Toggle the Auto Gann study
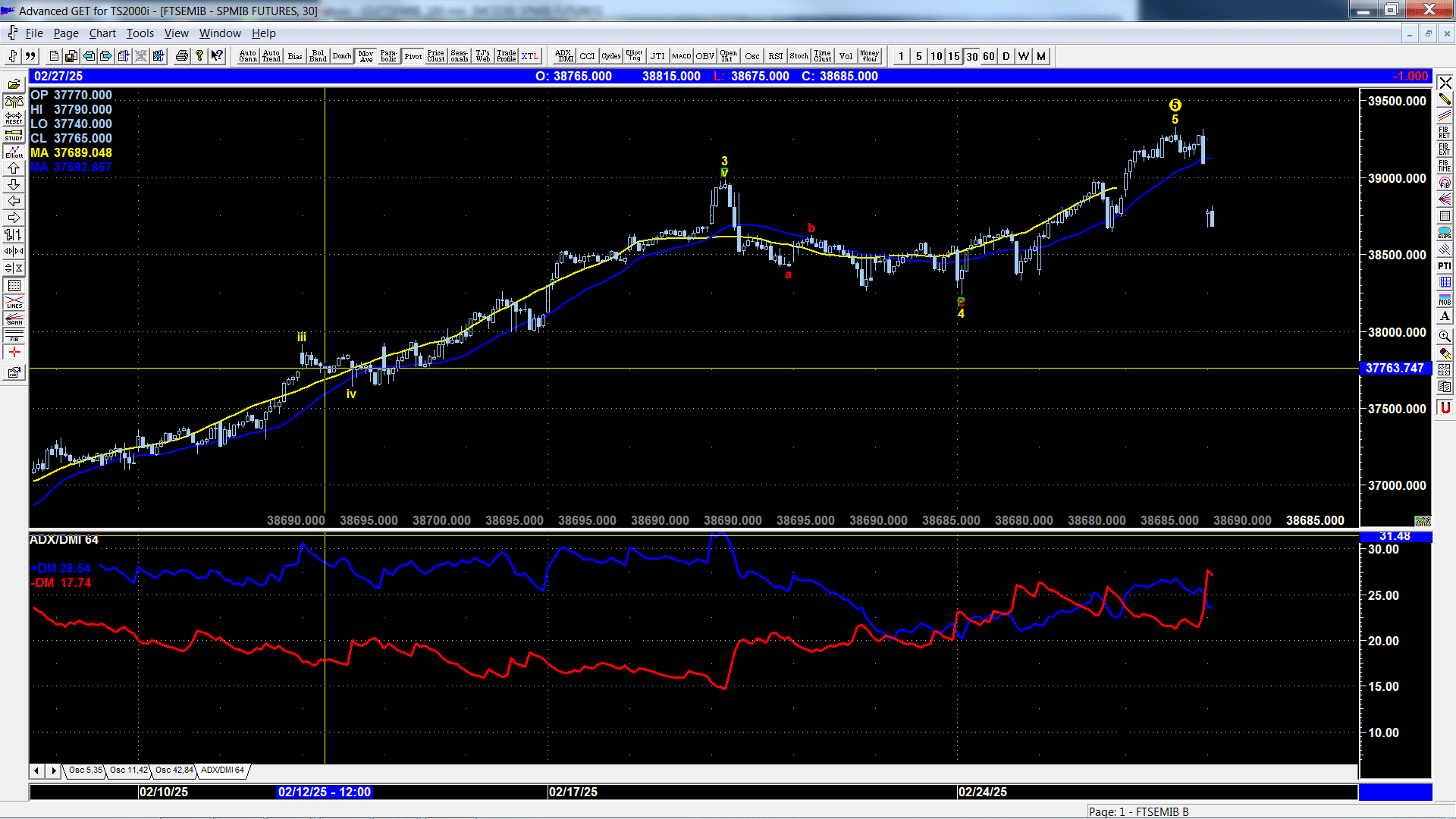1456x819 pixels. click(x=248, y=56)
